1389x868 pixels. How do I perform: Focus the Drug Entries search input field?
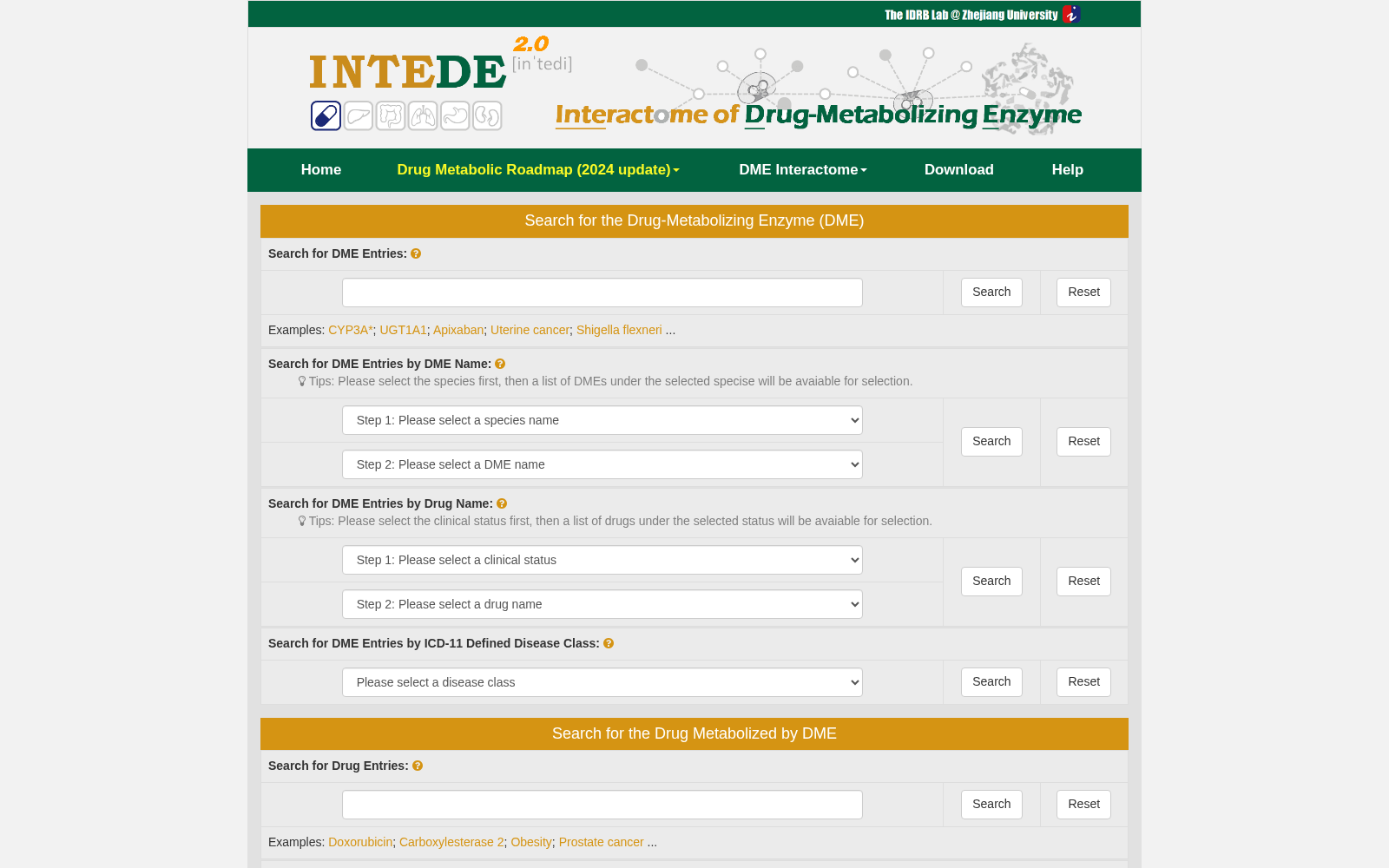point(602,805)
